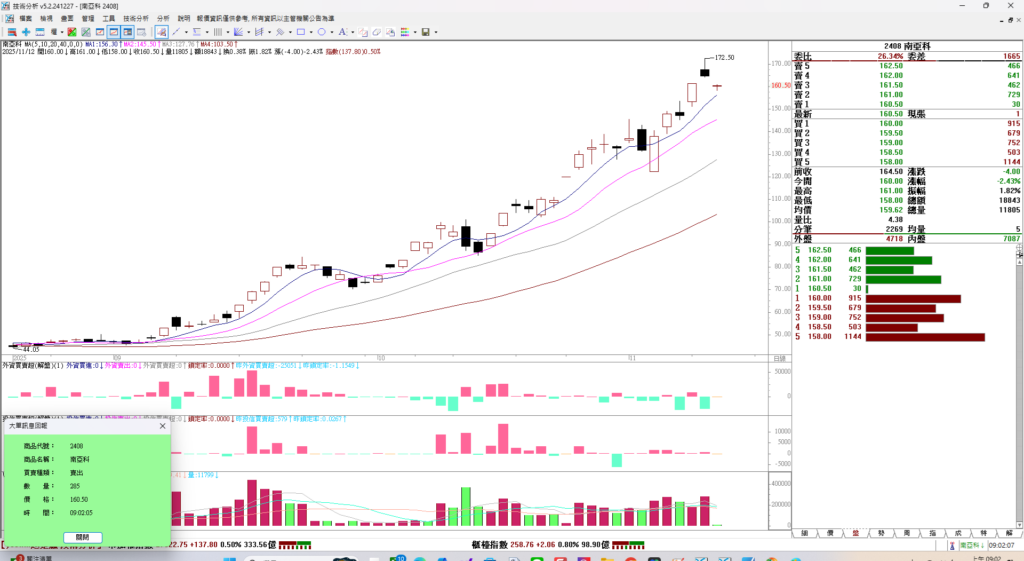Open the 技術分析 menu
Image resolution: width=1024 pixels, height=561 pixels.
click(x=136, y=18)
